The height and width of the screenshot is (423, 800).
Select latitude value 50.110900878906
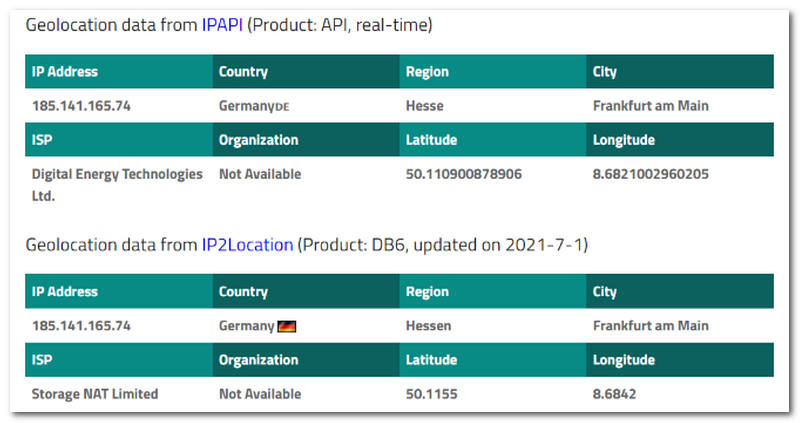[x=464, y=174]
